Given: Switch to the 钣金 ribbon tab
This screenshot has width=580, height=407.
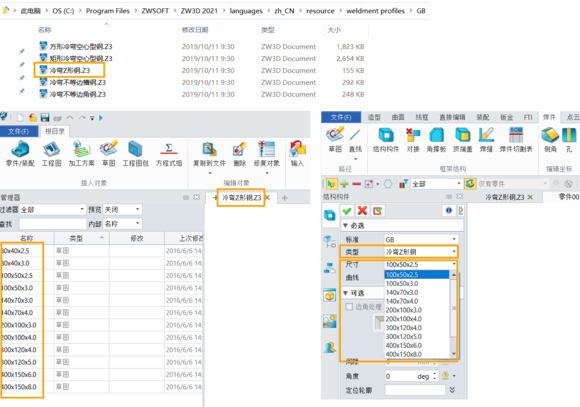Looking at the screenshot, I should click(x=506, y=117).
